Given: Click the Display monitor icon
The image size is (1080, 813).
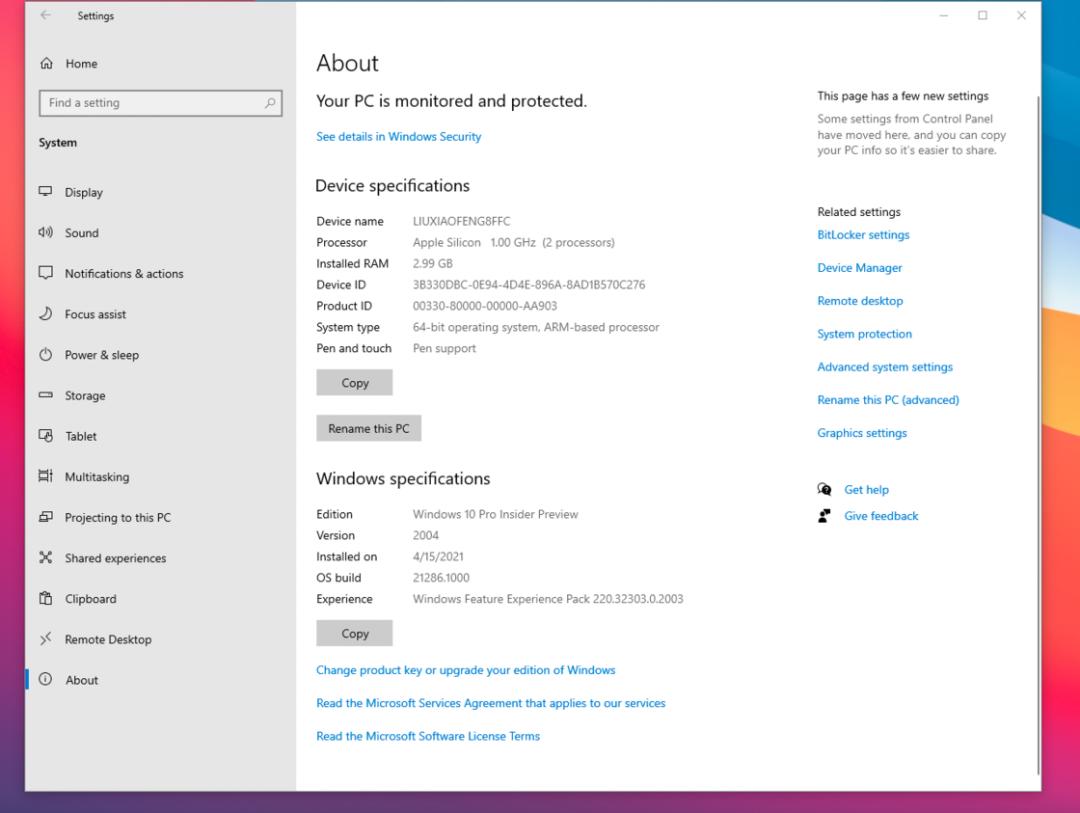Looking at the screenshot, I should [45, 192].
